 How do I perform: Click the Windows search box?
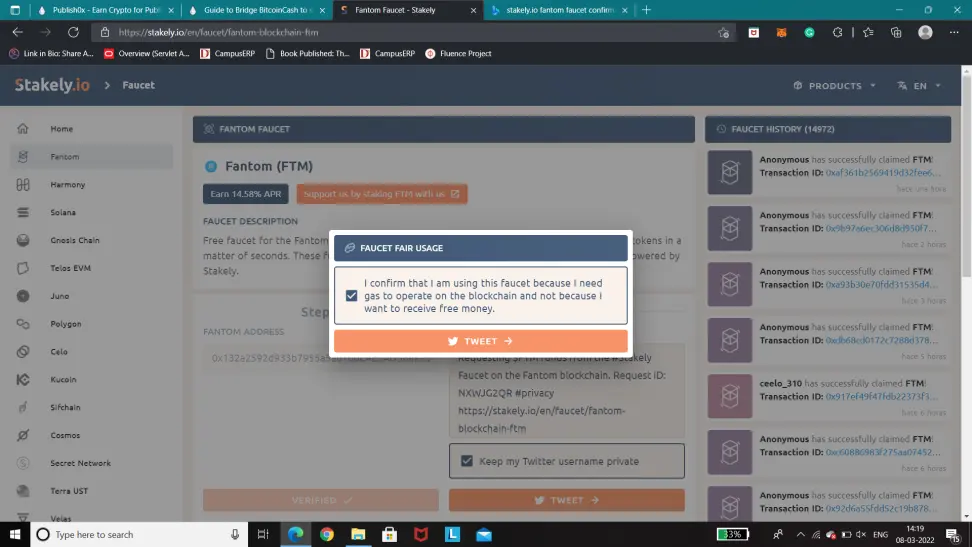pyautogui.click(x=139, y=534)
